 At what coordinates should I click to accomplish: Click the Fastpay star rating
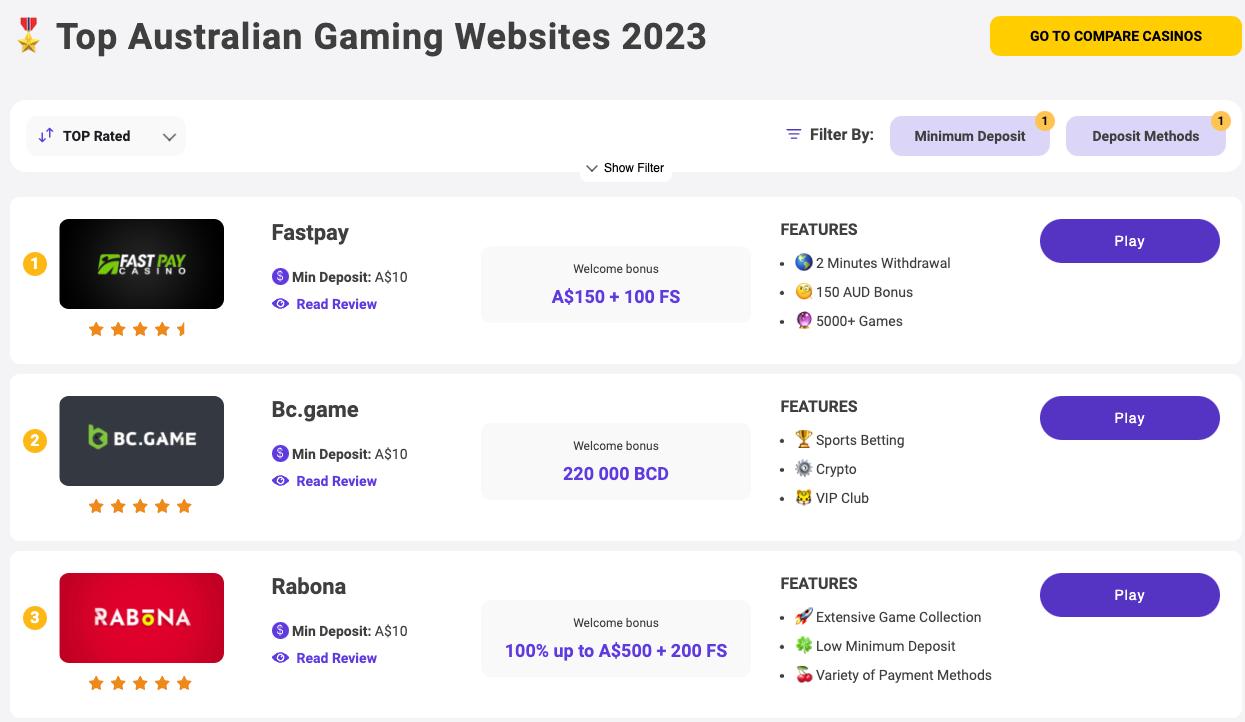click(140, 329)
